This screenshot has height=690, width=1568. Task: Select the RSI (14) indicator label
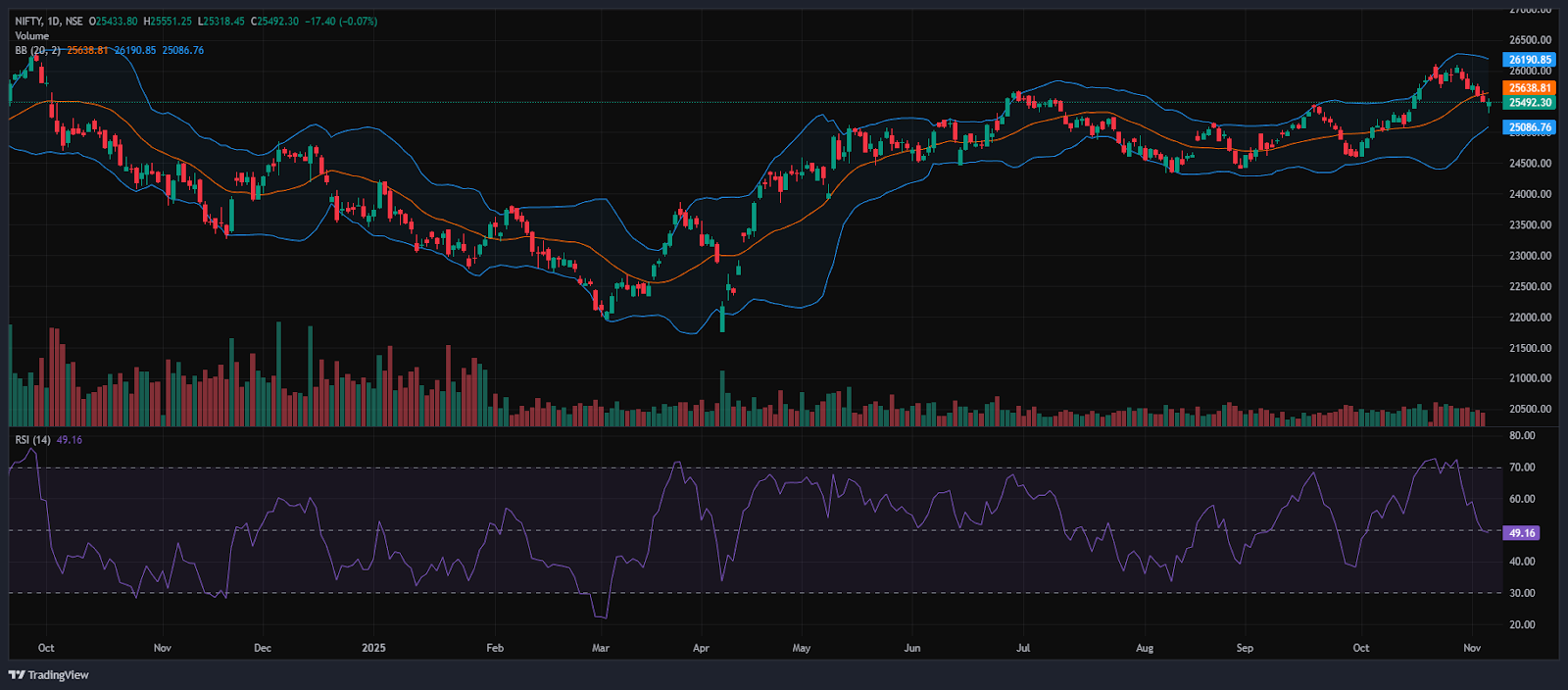[x=32, y=440]
